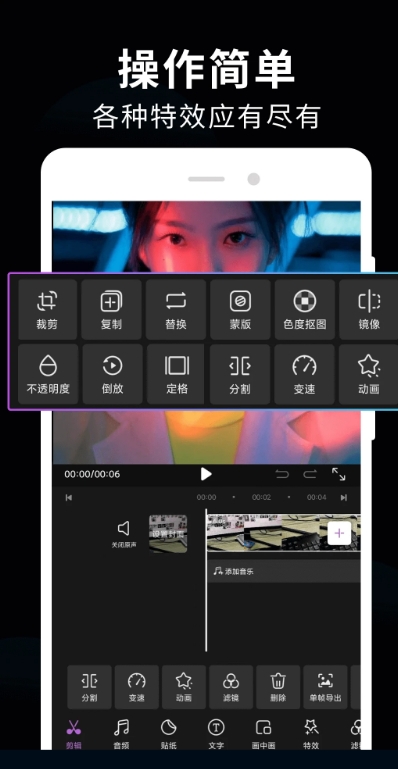Expand preview to fullscreen
This screenshot has width=398, height=769.
[x=339, y=474]
